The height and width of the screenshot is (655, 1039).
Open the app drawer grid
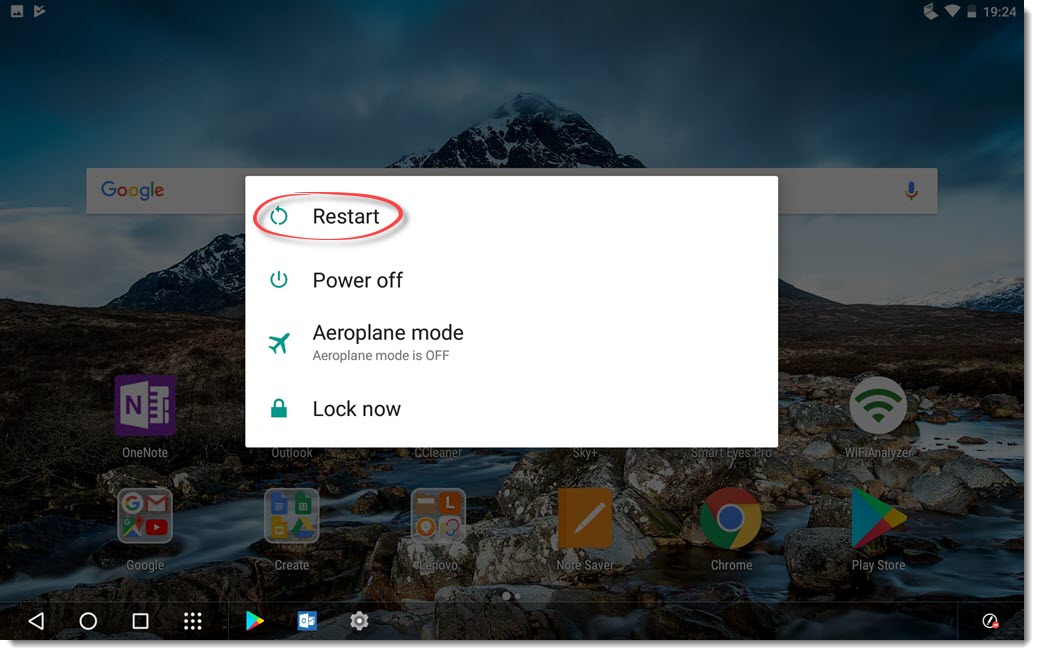pyautogui.click(x=193, y=621)
